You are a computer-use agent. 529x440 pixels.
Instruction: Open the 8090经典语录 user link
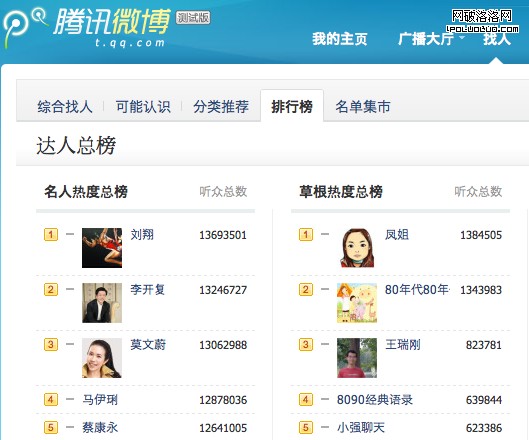click(375, 400)
